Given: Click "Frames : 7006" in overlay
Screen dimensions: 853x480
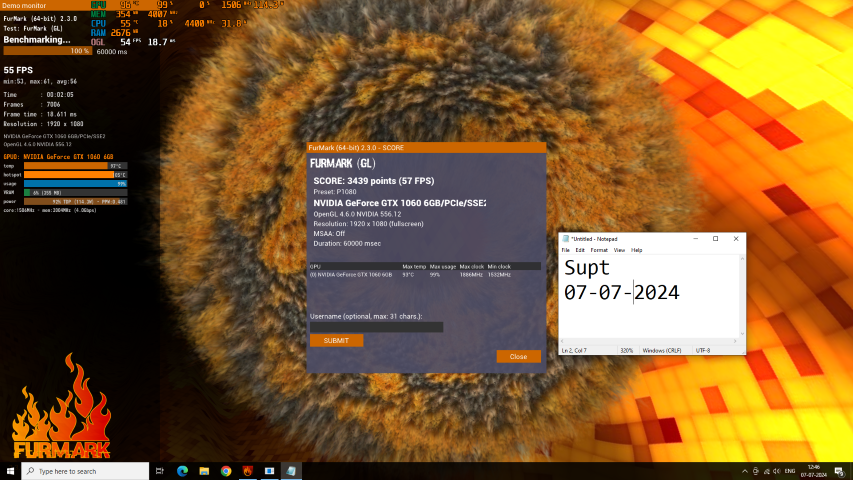Looking at the screenshot, I should pos(32,104).
